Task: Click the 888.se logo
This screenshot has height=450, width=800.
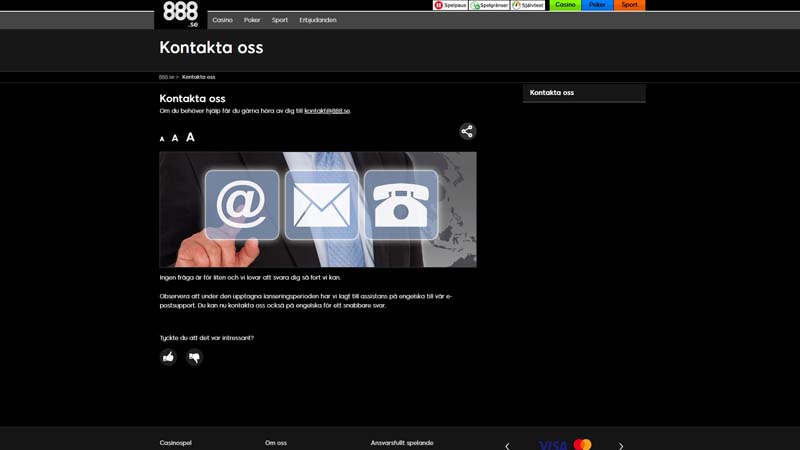Action: pos(181,13)
